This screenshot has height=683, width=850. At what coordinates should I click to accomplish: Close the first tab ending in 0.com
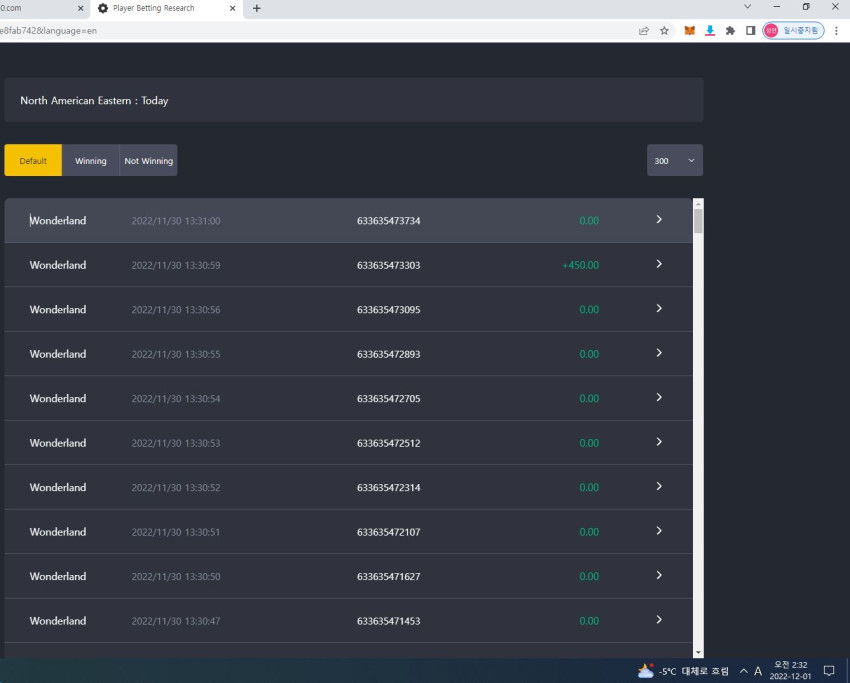pyautogui.click(x=81, y=8)
